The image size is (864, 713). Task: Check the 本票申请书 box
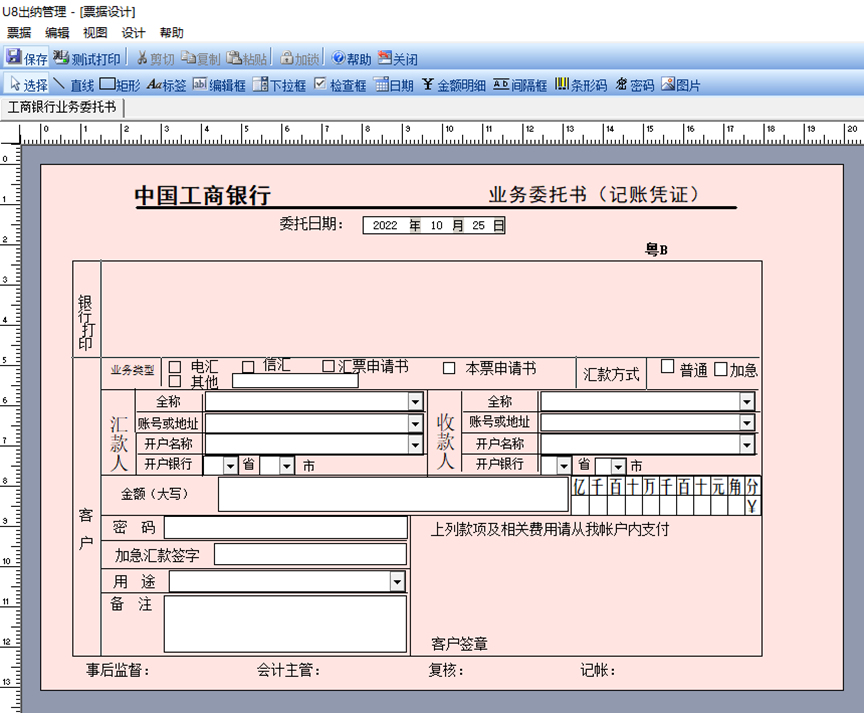pos(449,368)
